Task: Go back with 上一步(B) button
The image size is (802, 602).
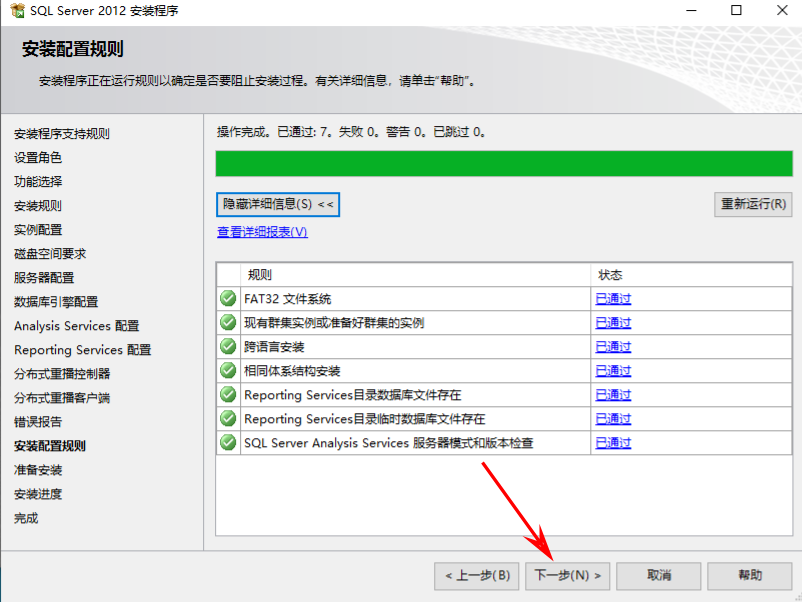Action: pyautogui.click(x=477, y=576)
